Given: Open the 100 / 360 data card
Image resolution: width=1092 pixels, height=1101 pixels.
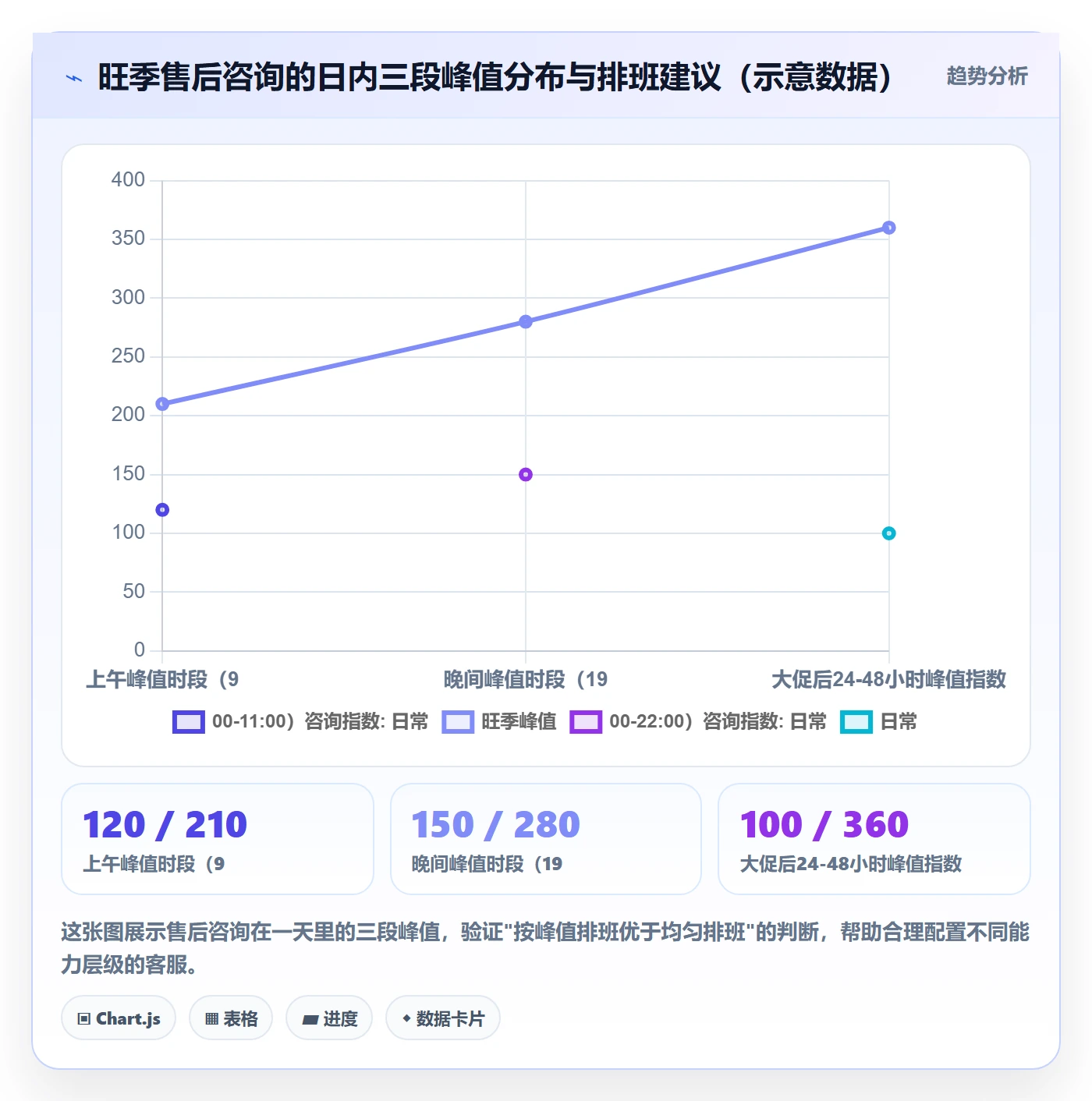Looking at the screenshot, I should [x=874, y=839].
